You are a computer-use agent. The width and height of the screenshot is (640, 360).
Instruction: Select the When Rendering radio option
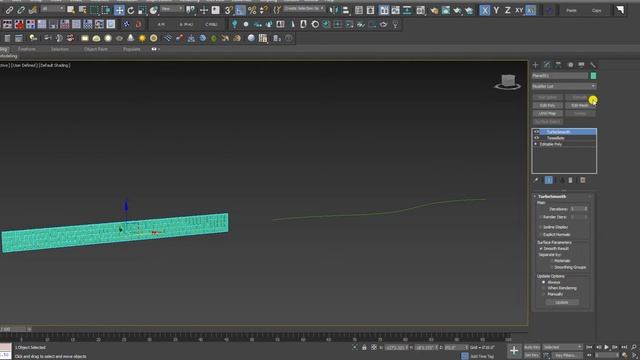[x=543, y=288]
